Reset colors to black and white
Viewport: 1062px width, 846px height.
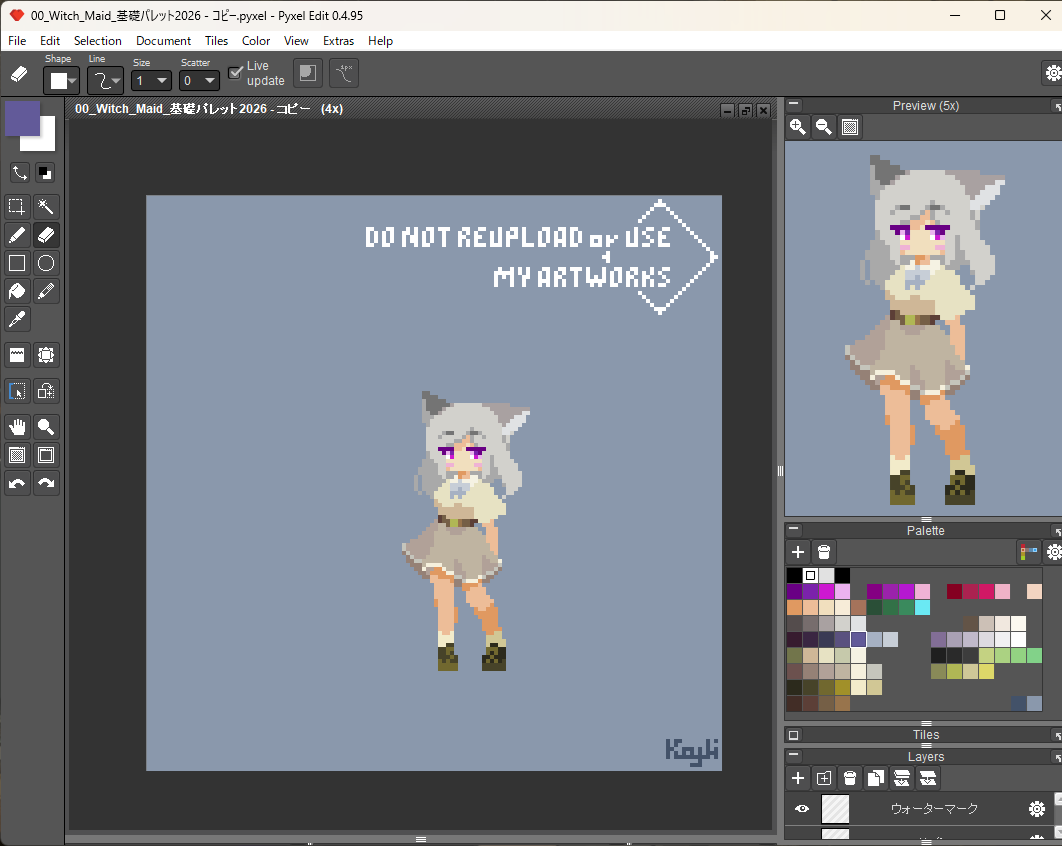(x=45, y=173)
